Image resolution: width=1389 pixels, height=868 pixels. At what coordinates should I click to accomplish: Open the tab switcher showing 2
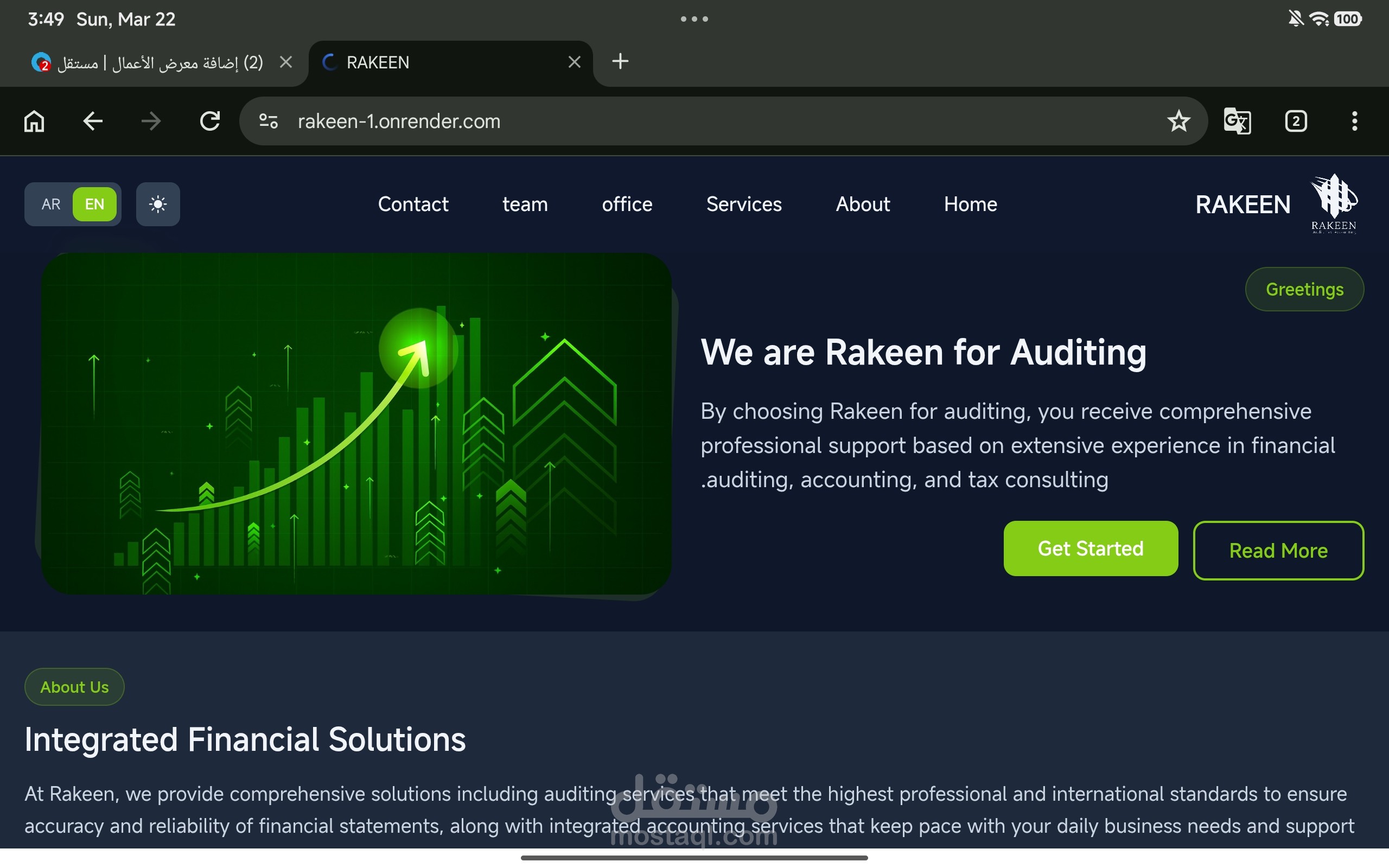[1296, 121]
